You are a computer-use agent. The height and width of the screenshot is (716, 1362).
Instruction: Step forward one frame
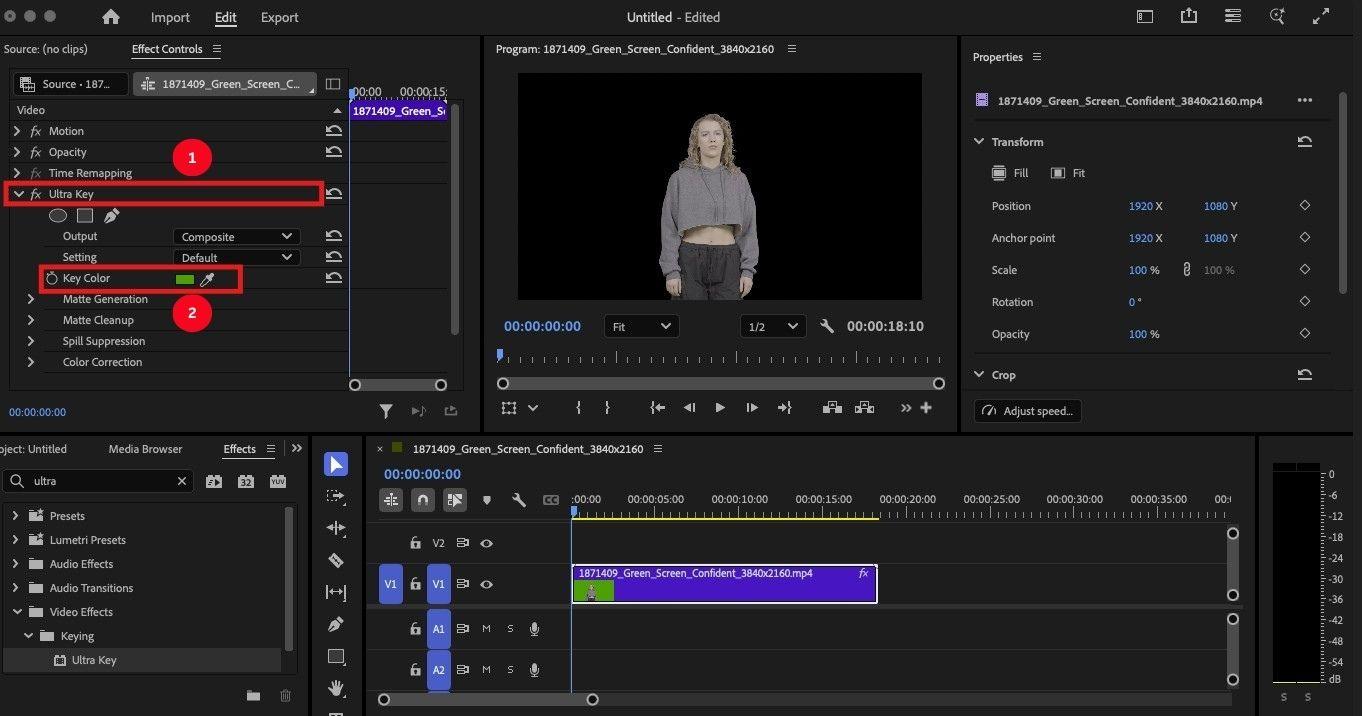tap(752, 408)
